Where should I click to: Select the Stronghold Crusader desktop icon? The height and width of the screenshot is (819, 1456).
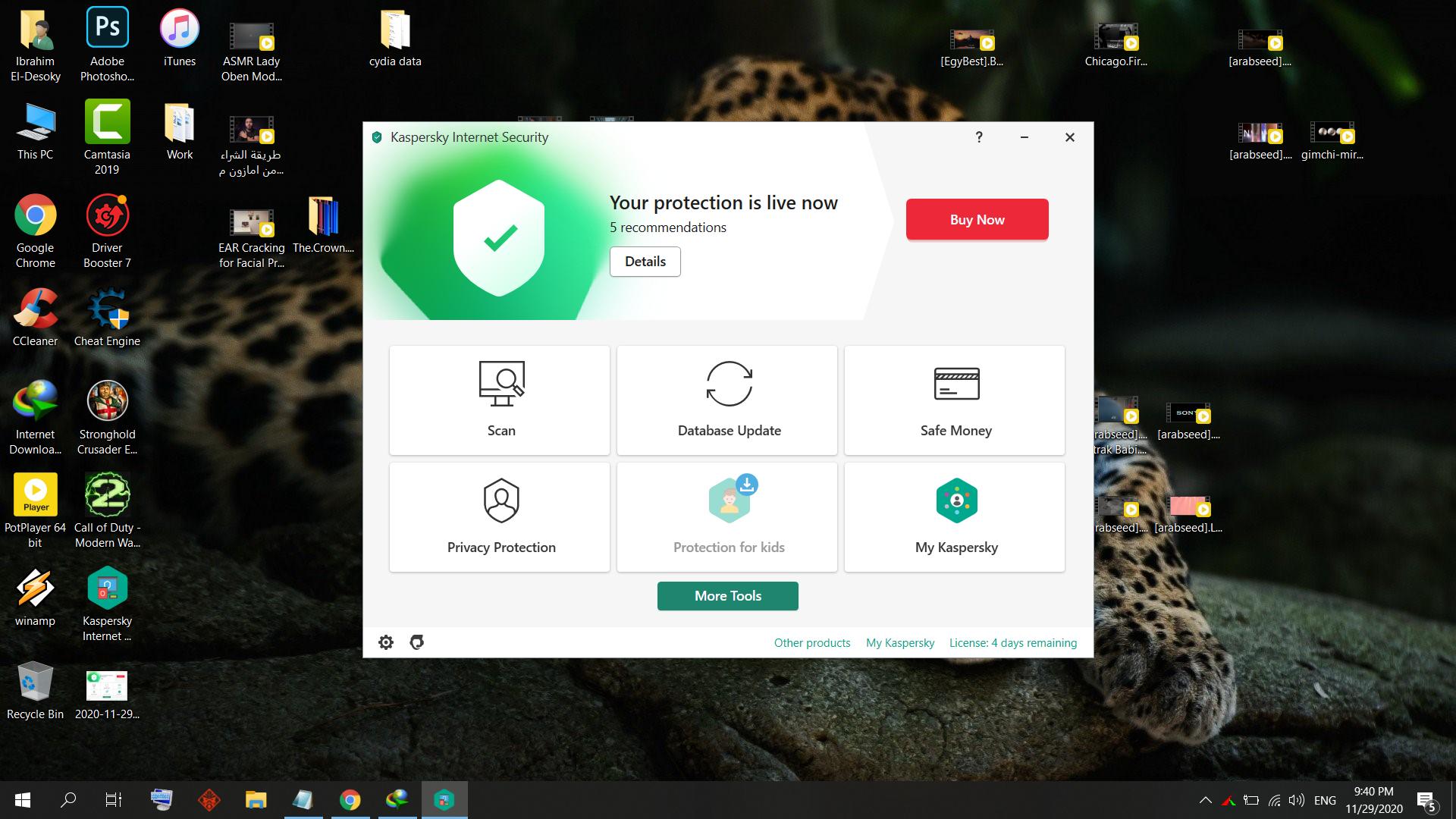(x=107, y=418)
